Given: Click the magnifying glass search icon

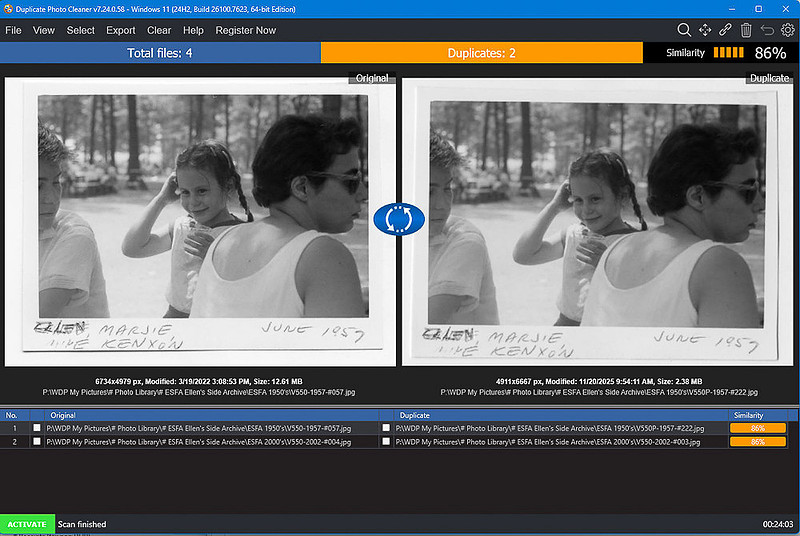Looking at the screenshot, I should tap(684, 30).
